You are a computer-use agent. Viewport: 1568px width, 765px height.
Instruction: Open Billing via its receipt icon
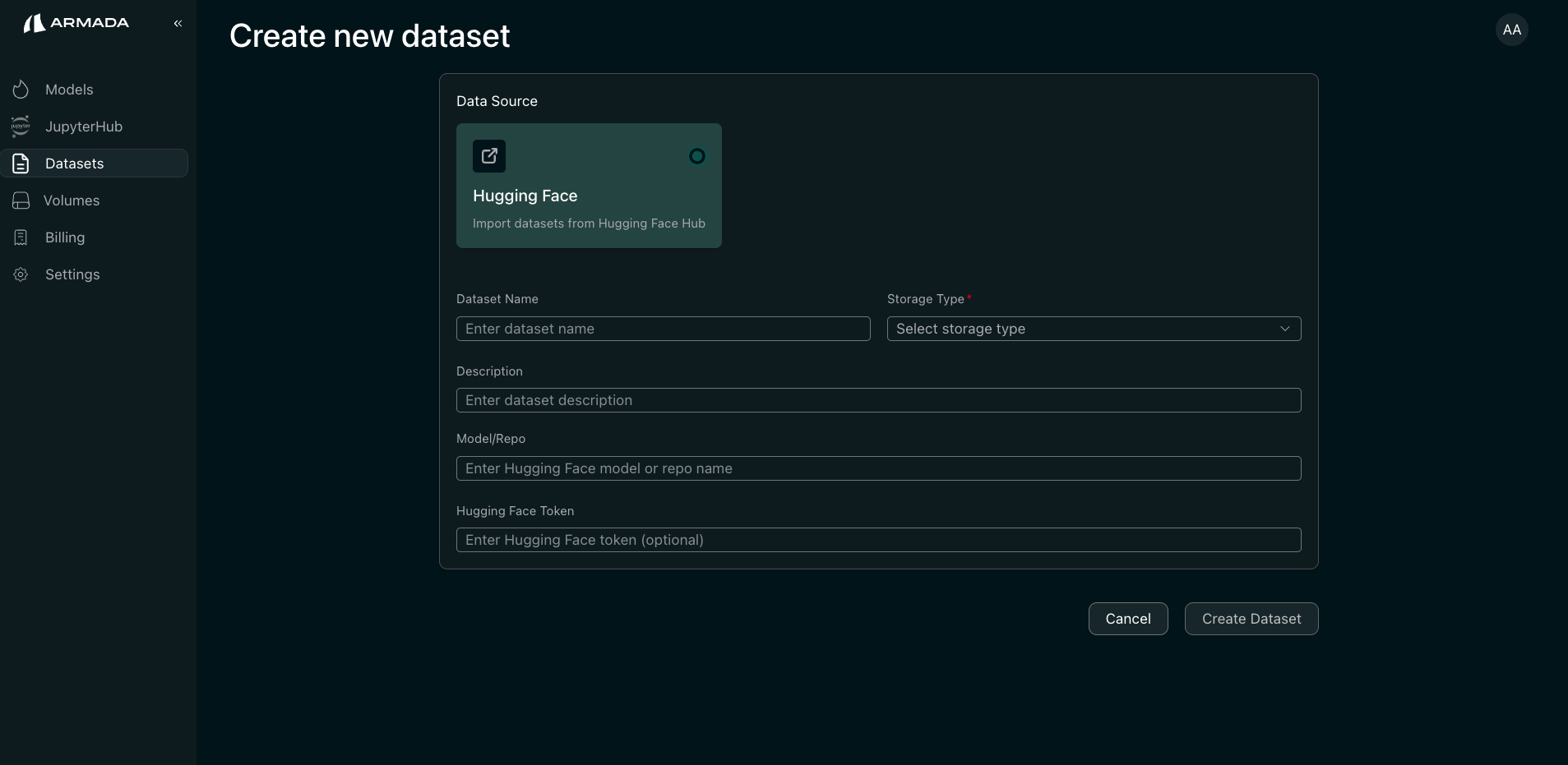[21, 237]
